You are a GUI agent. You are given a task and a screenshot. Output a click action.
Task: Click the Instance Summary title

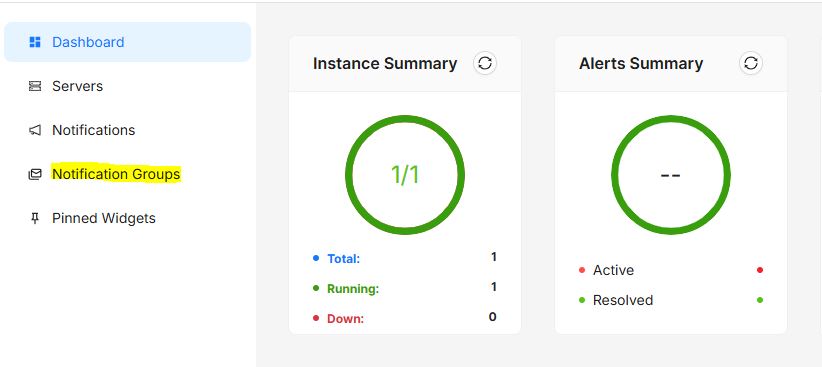pyautogui.click(x=385, y=63)
